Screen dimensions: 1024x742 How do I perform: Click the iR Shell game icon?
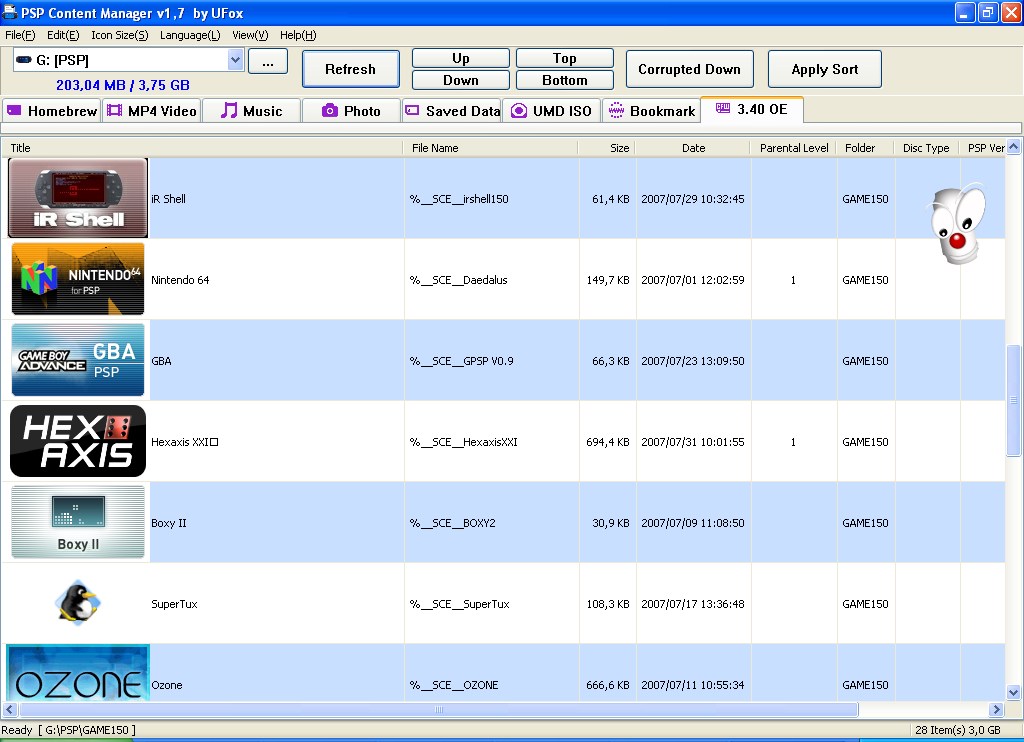click(78, 198)
